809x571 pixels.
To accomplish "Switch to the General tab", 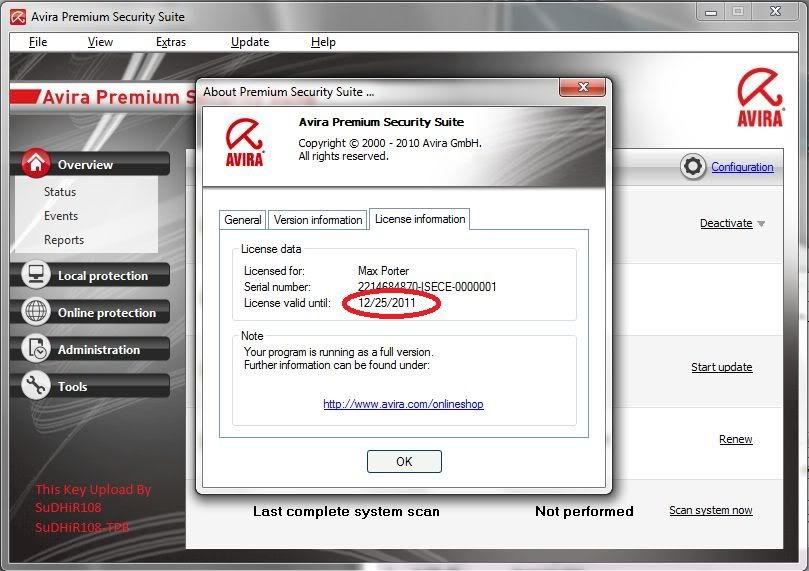I will (243, 220).
